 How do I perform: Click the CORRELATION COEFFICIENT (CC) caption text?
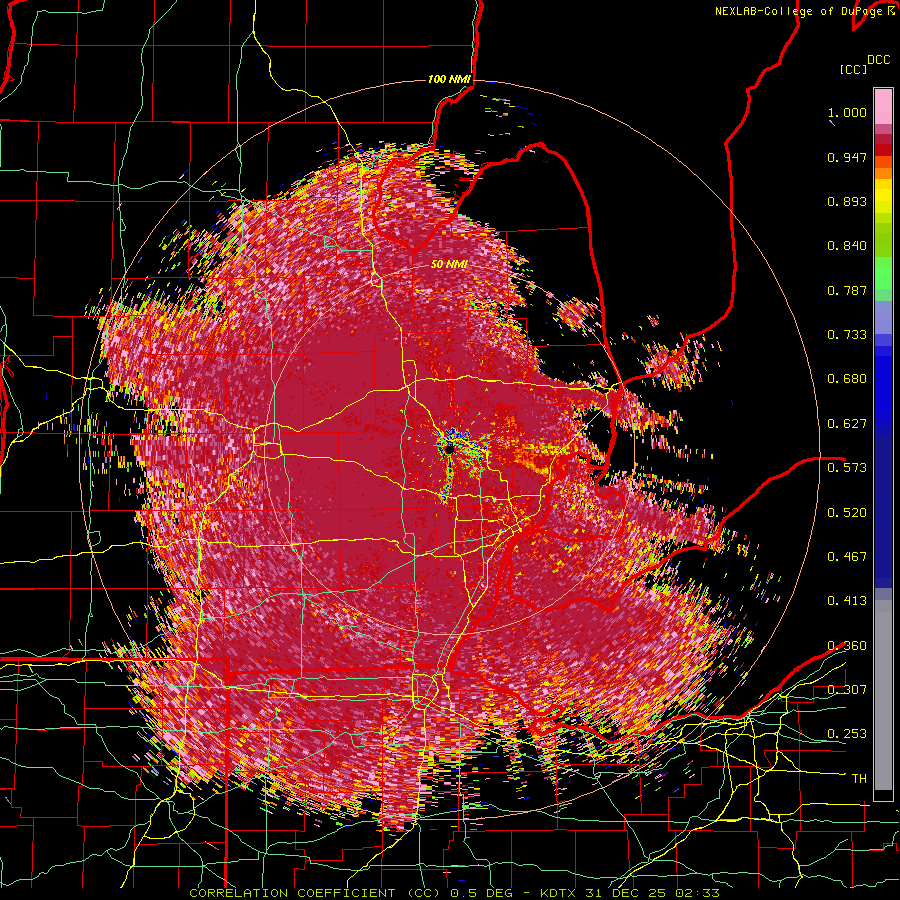point(315,893)
